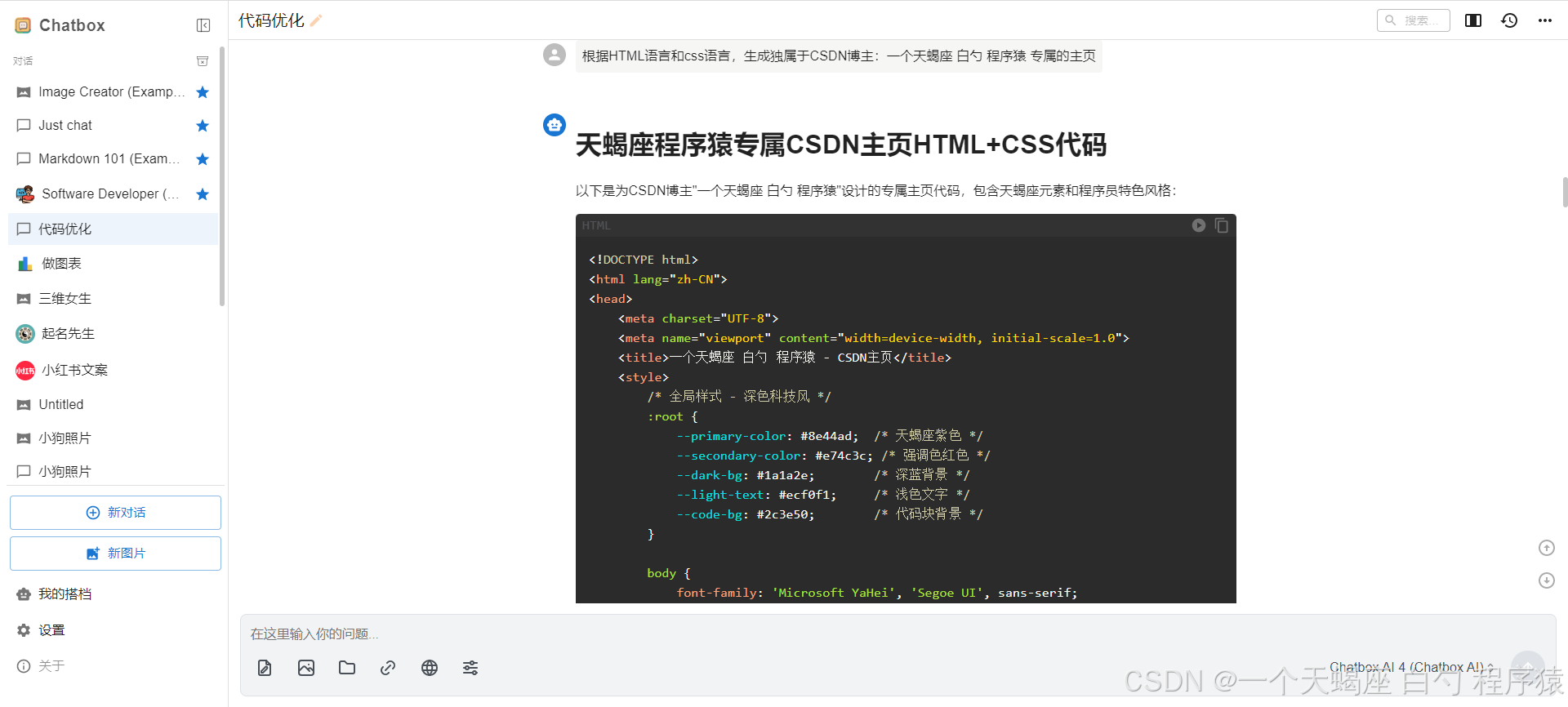Open the Markdown 101 conversation
Screen dimensions: 1568x707
pyautogui.click(x=113, y=159)
